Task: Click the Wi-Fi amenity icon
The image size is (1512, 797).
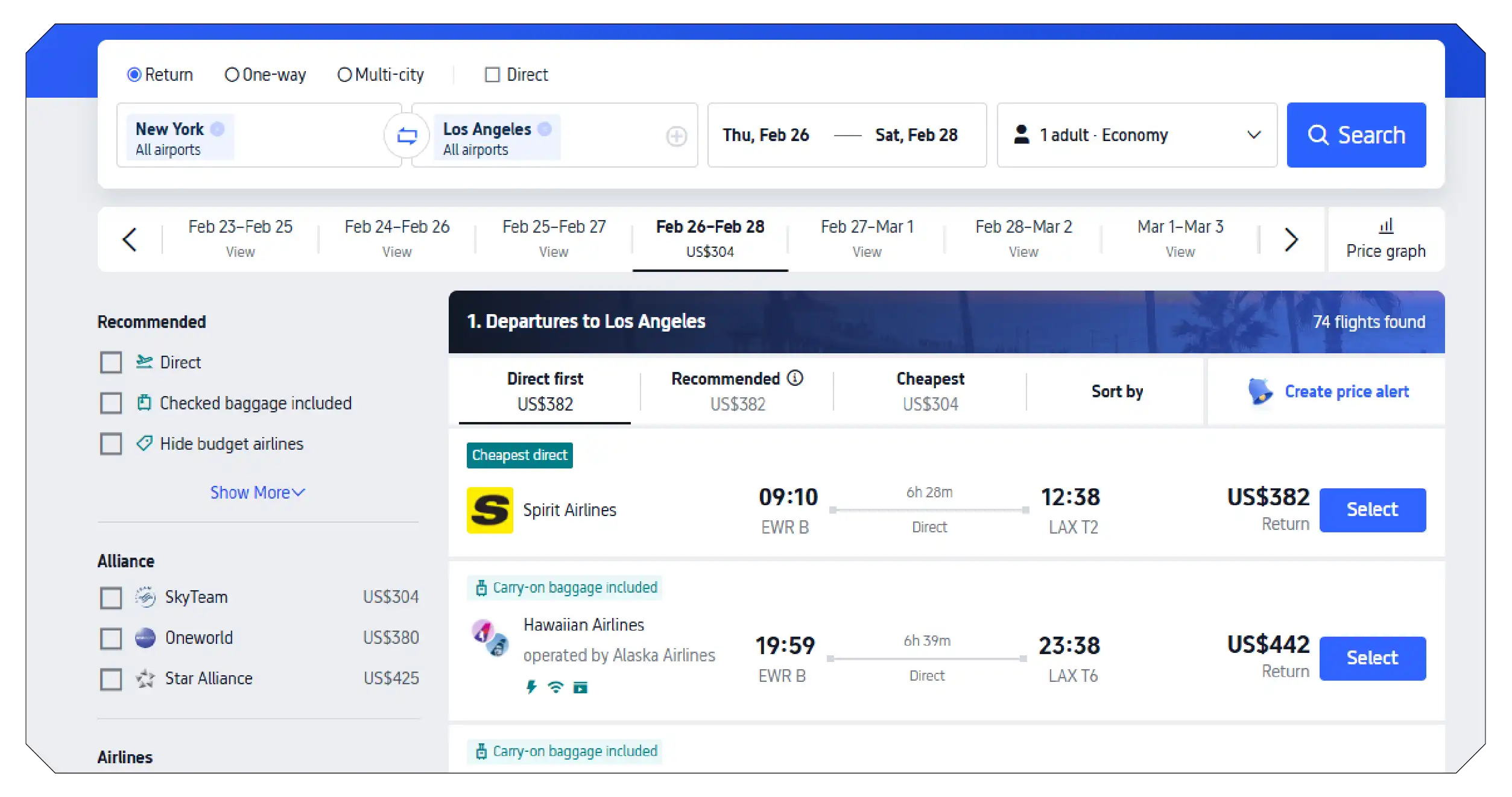Action: click(x=555, y=687)
